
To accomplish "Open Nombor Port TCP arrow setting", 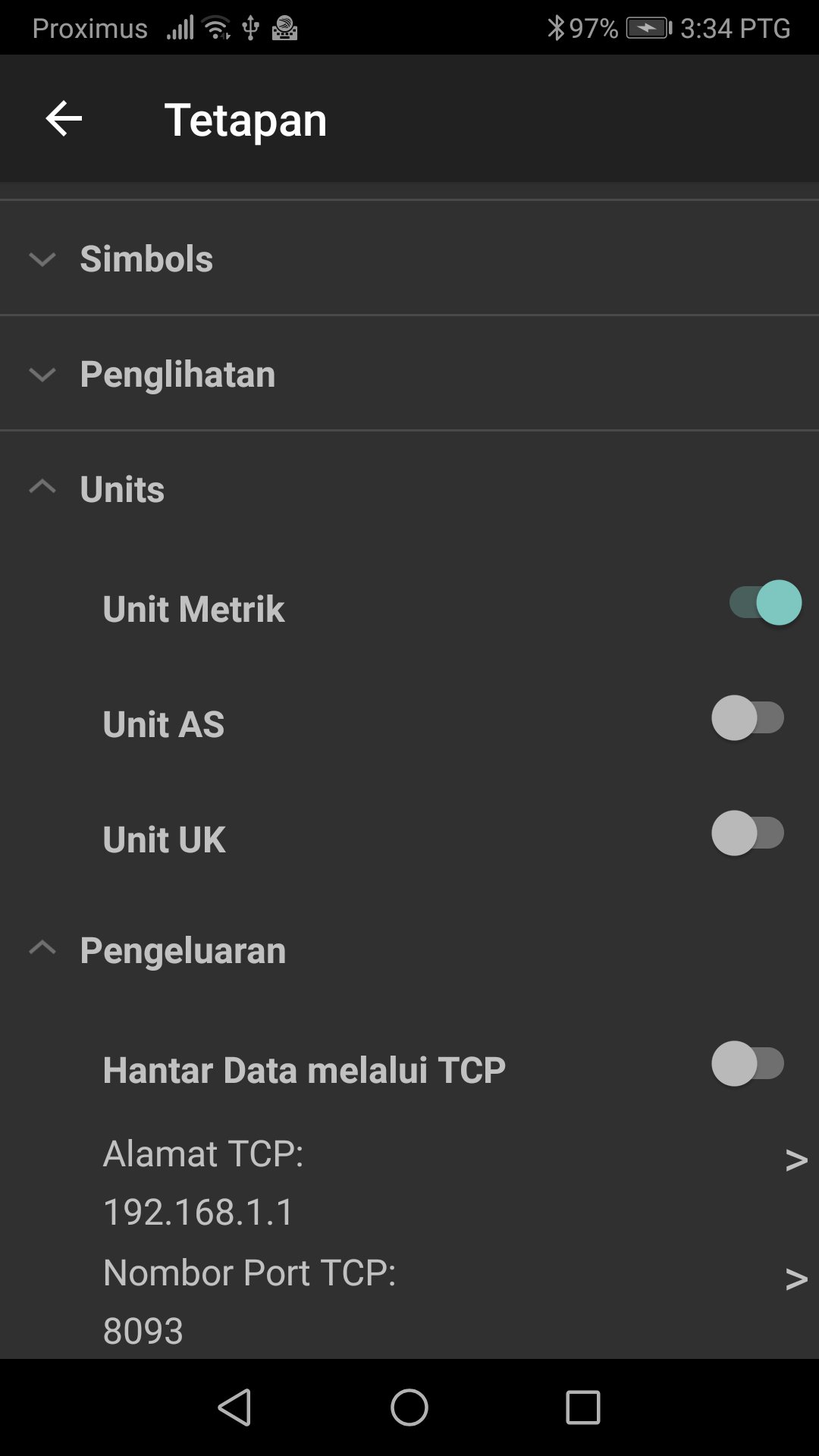I will 795,1279.
